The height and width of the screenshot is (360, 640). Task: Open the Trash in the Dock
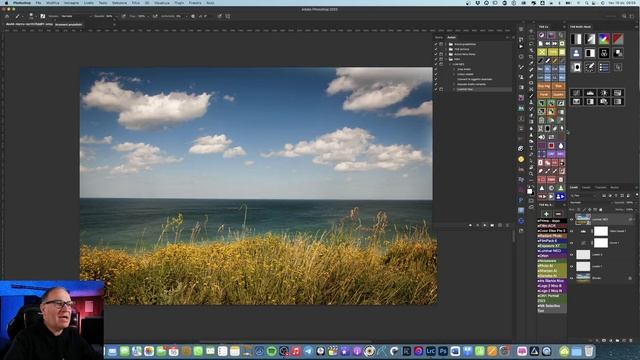coord(589,351)
